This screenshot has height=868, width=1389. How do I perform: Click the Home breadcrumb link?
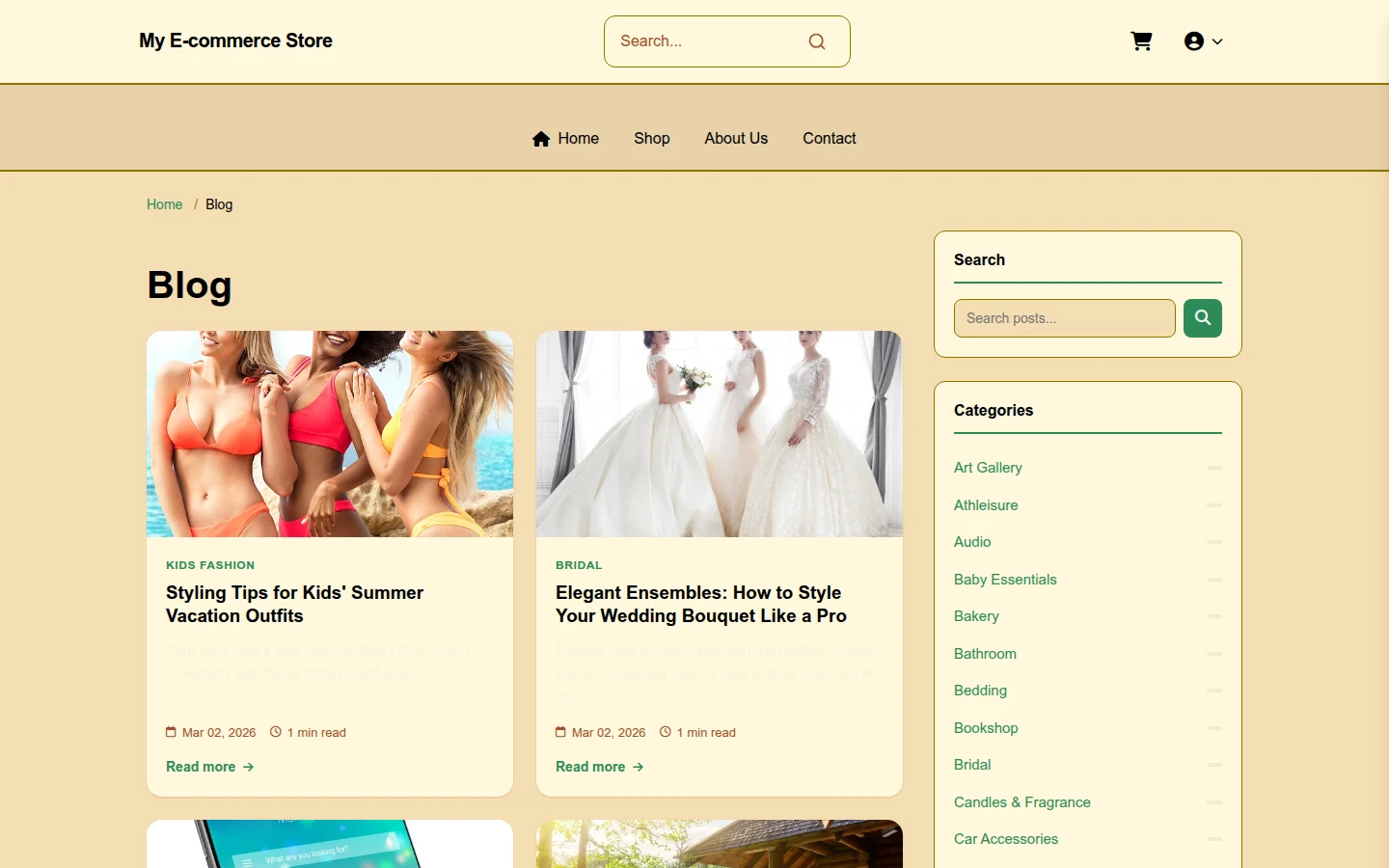(x=164, y=204)
